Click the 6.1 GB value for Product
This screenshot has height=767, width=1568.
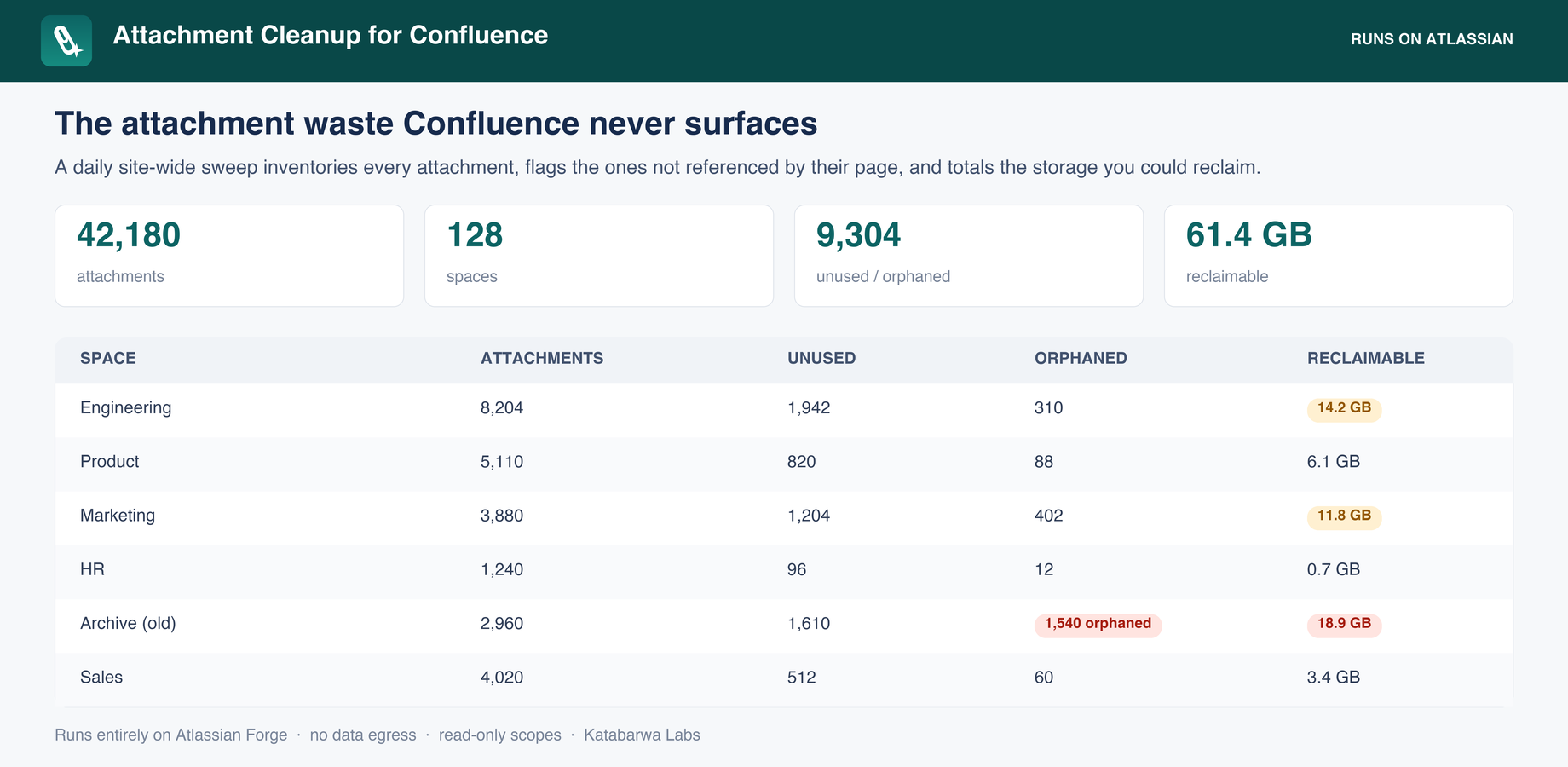tap(1334, 462)
